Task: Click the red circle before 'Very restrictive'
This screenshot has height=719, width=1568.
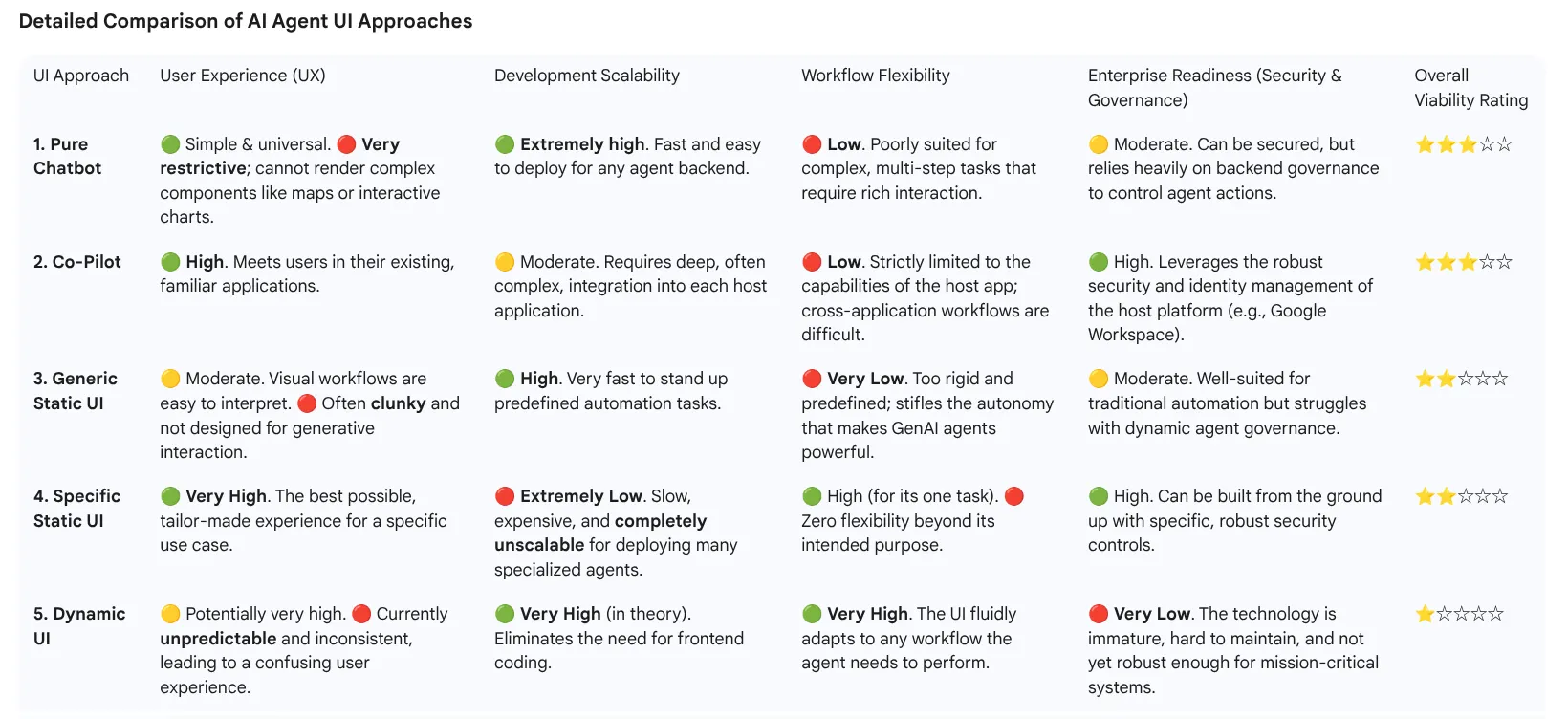Action: pyautogui.click(x=347, y=144)
